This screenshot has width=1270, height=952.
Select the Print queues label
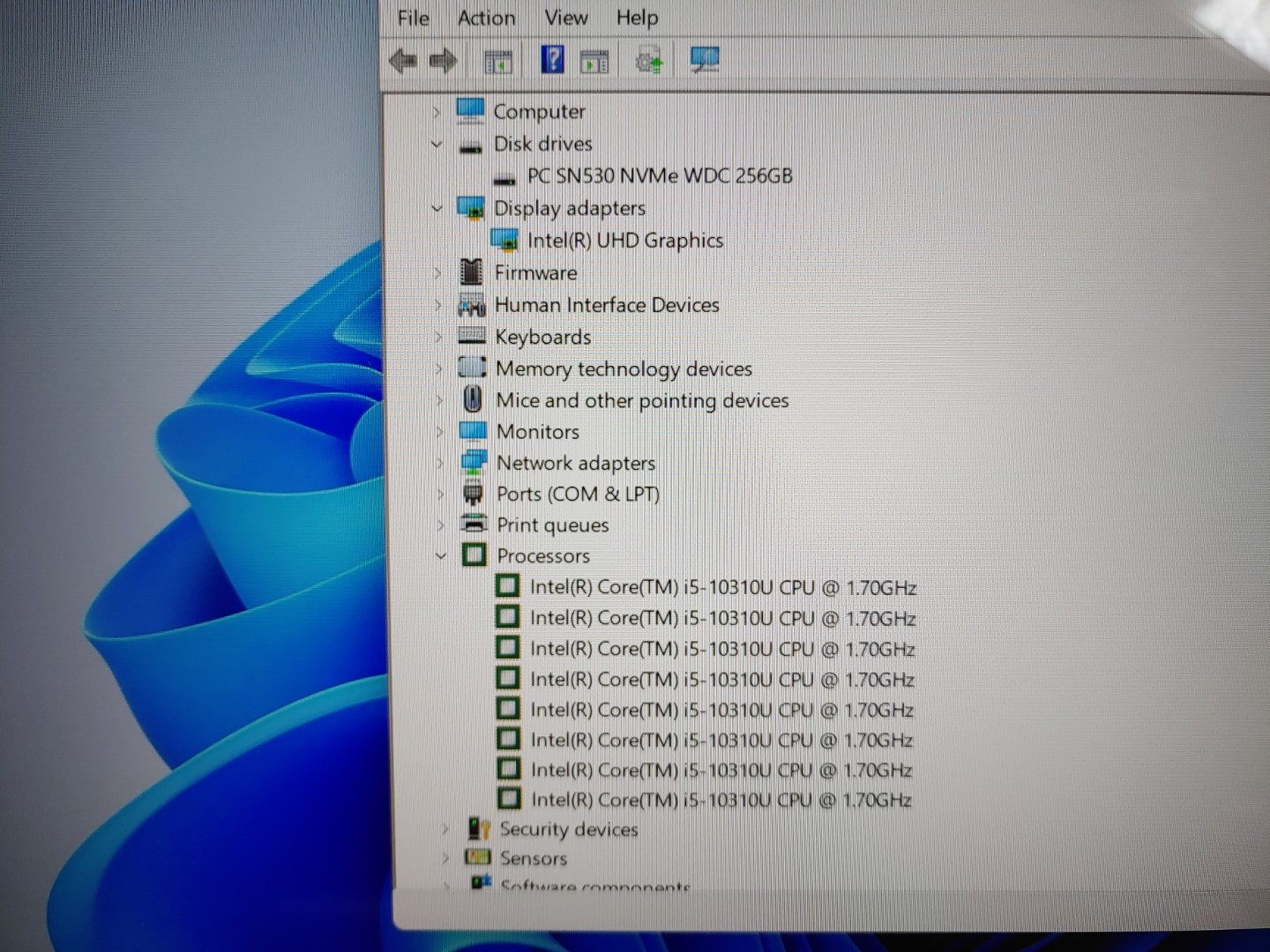553,525
